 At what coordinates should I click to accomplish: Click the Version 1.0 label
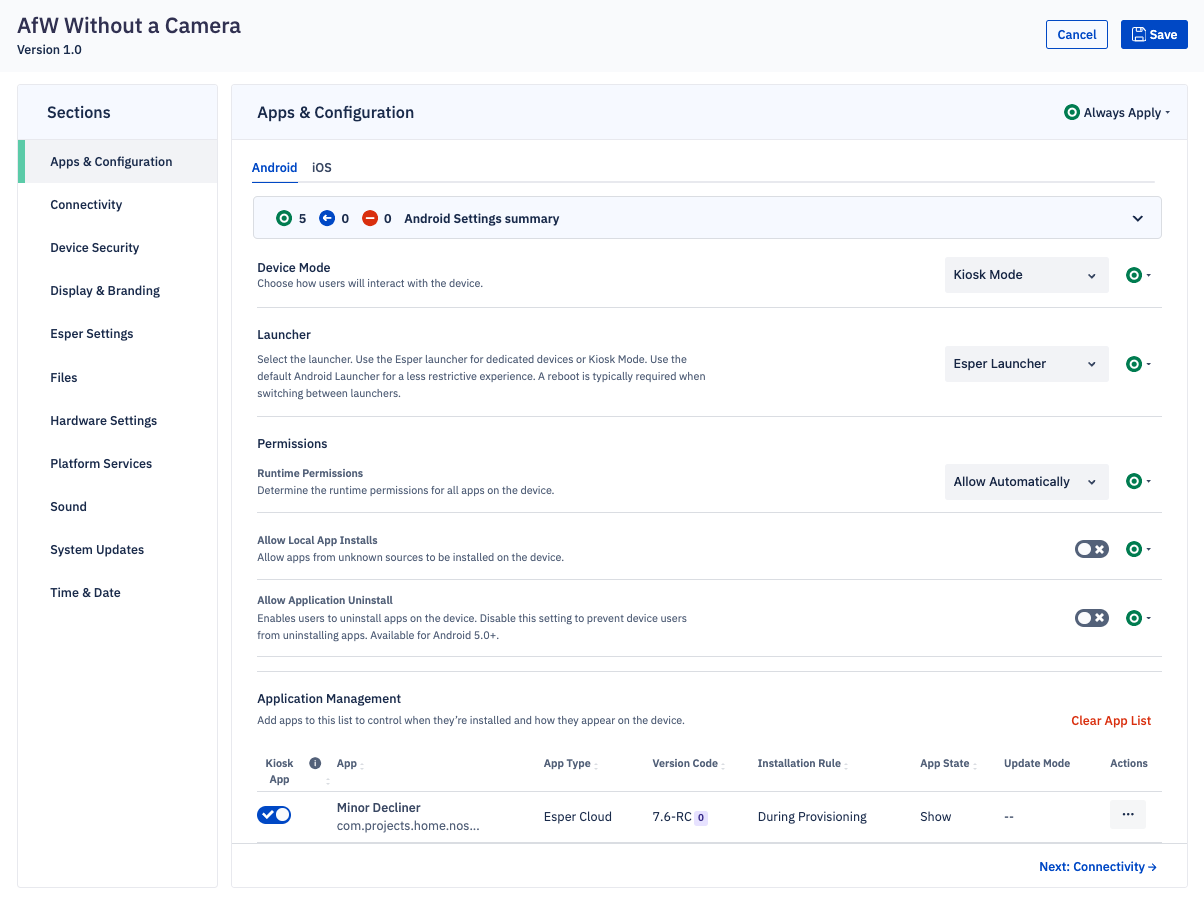[x=50, y=50]
